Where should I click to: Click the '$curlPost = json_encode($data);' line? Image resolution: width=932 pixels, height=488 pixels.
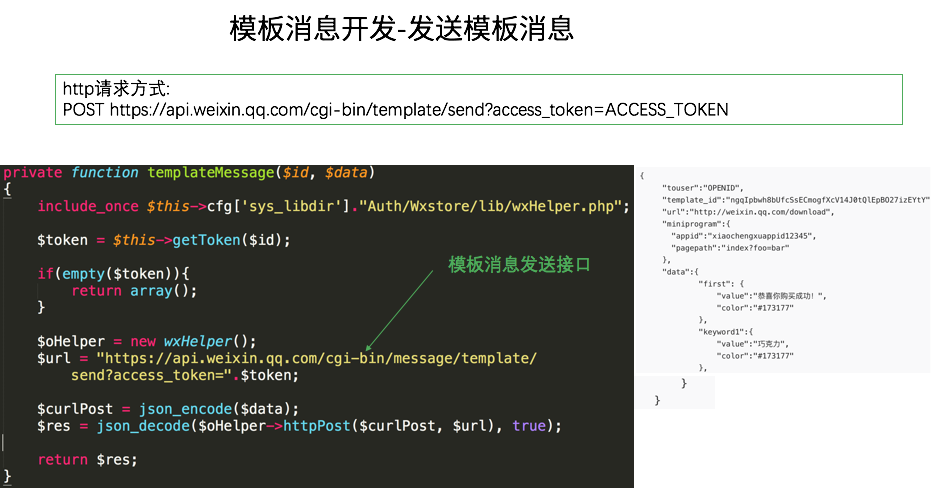[x=168, y=409]
